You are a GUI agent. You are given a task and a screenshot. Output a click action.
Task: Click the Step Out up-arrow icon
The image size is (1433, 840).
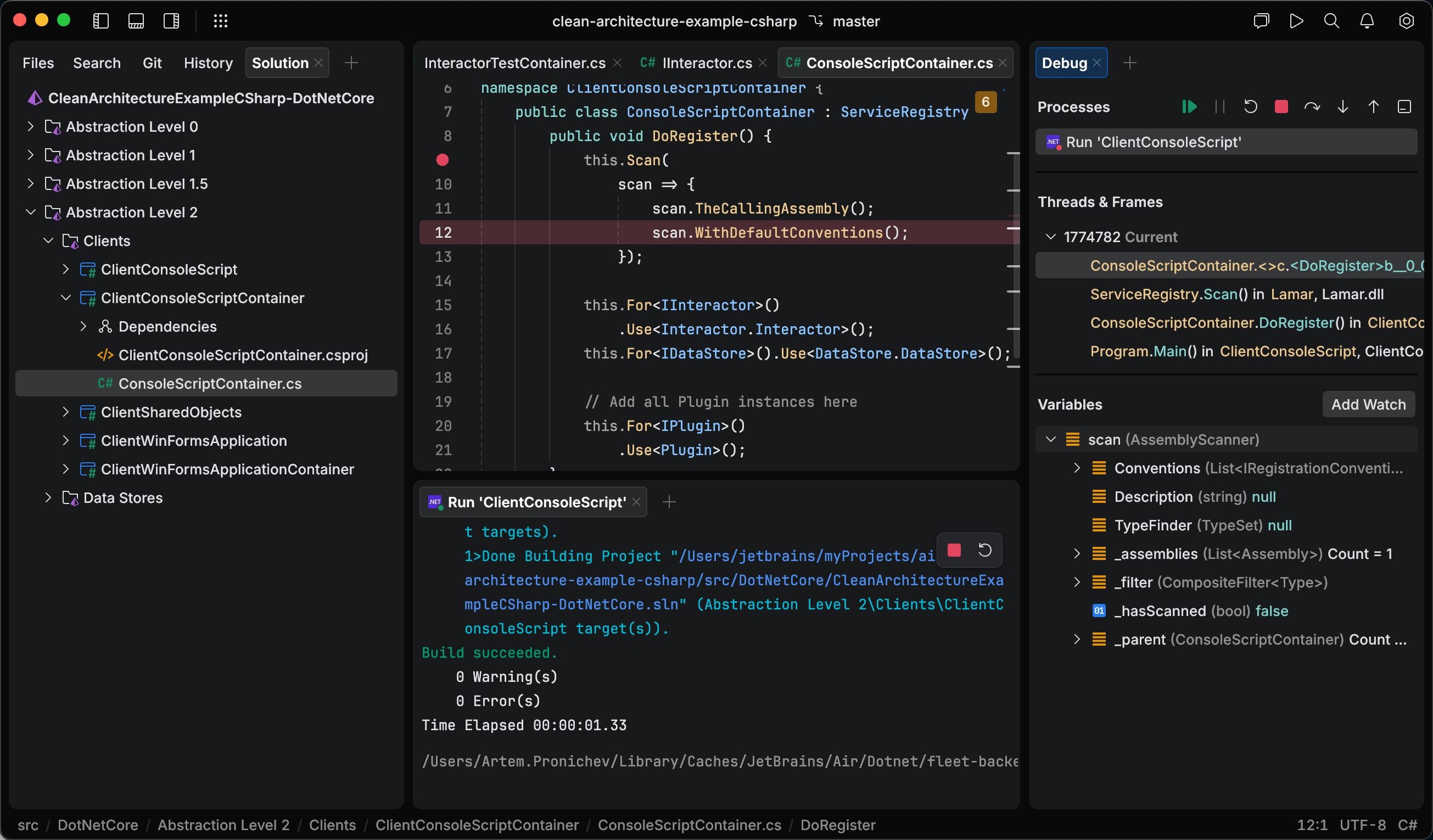coord(1373,107)
